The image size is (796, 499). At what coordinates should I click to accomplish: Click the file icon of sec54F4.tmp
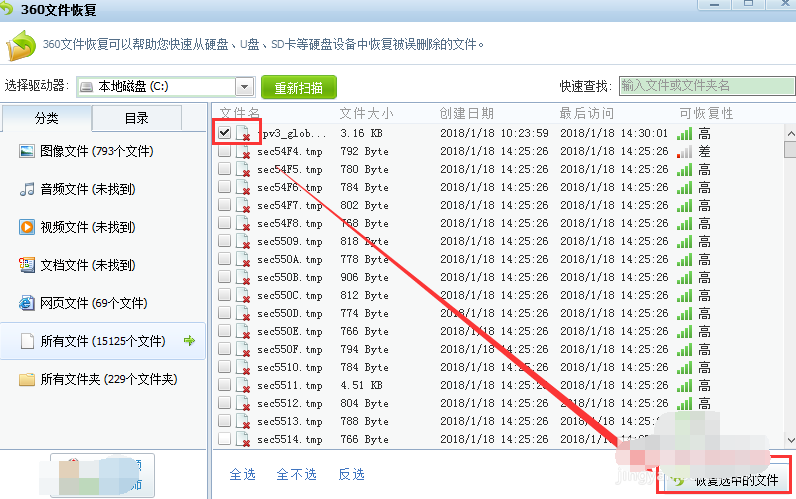point(244,152)
